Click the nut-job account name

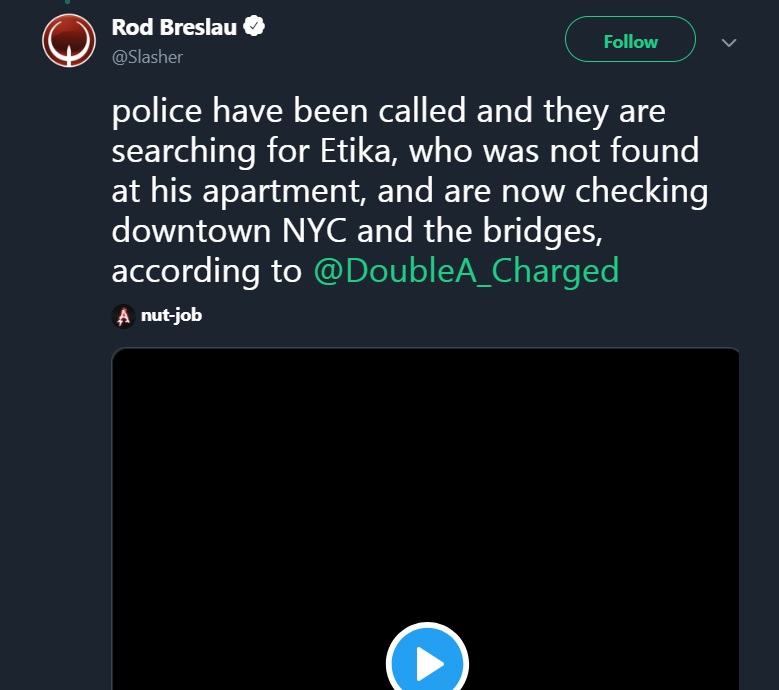[x=171, y=315]
